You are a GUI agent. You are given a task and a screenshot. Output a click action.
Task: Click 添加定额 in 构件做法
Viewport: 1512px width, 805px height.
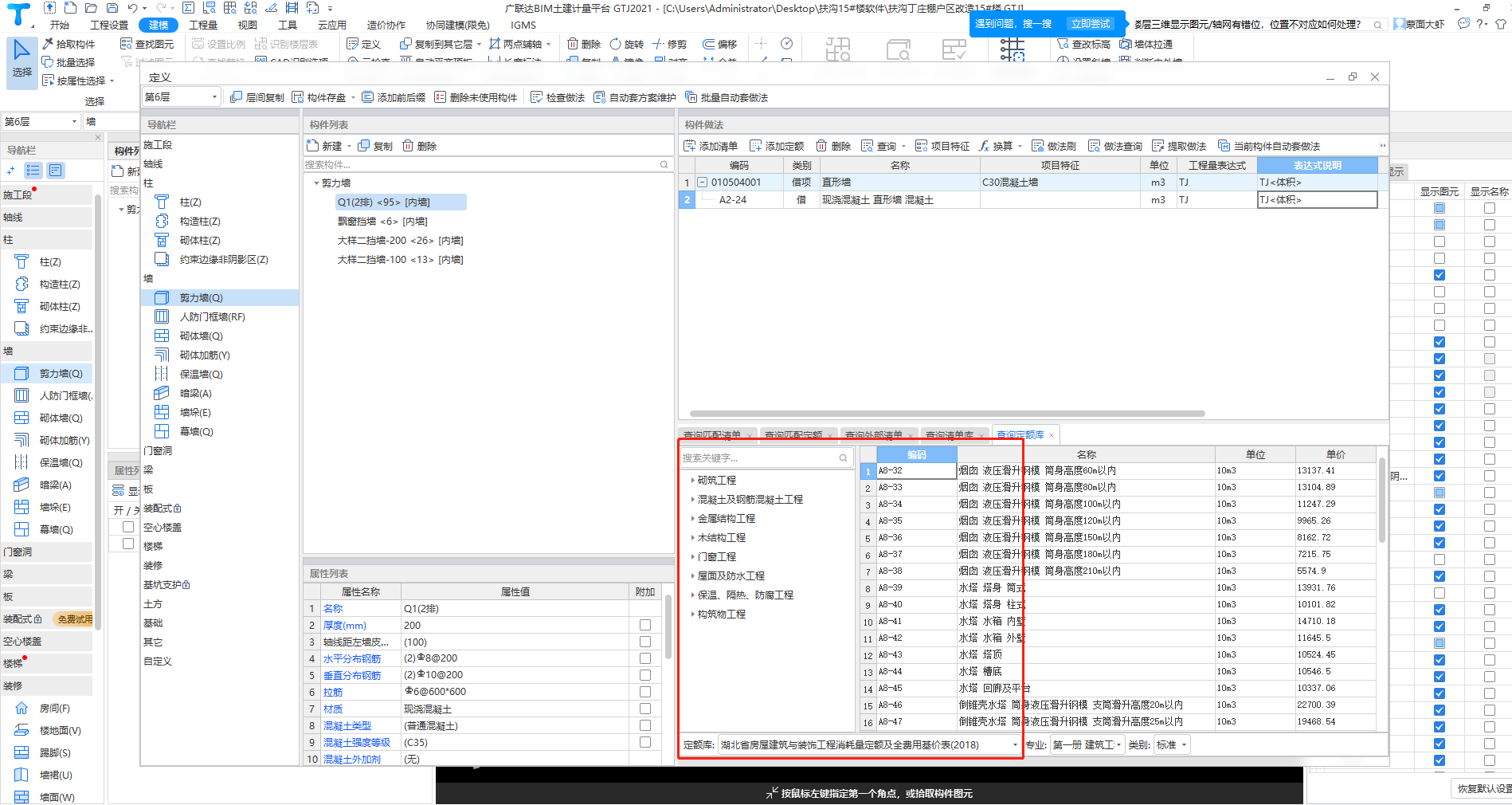coord(777,146)
